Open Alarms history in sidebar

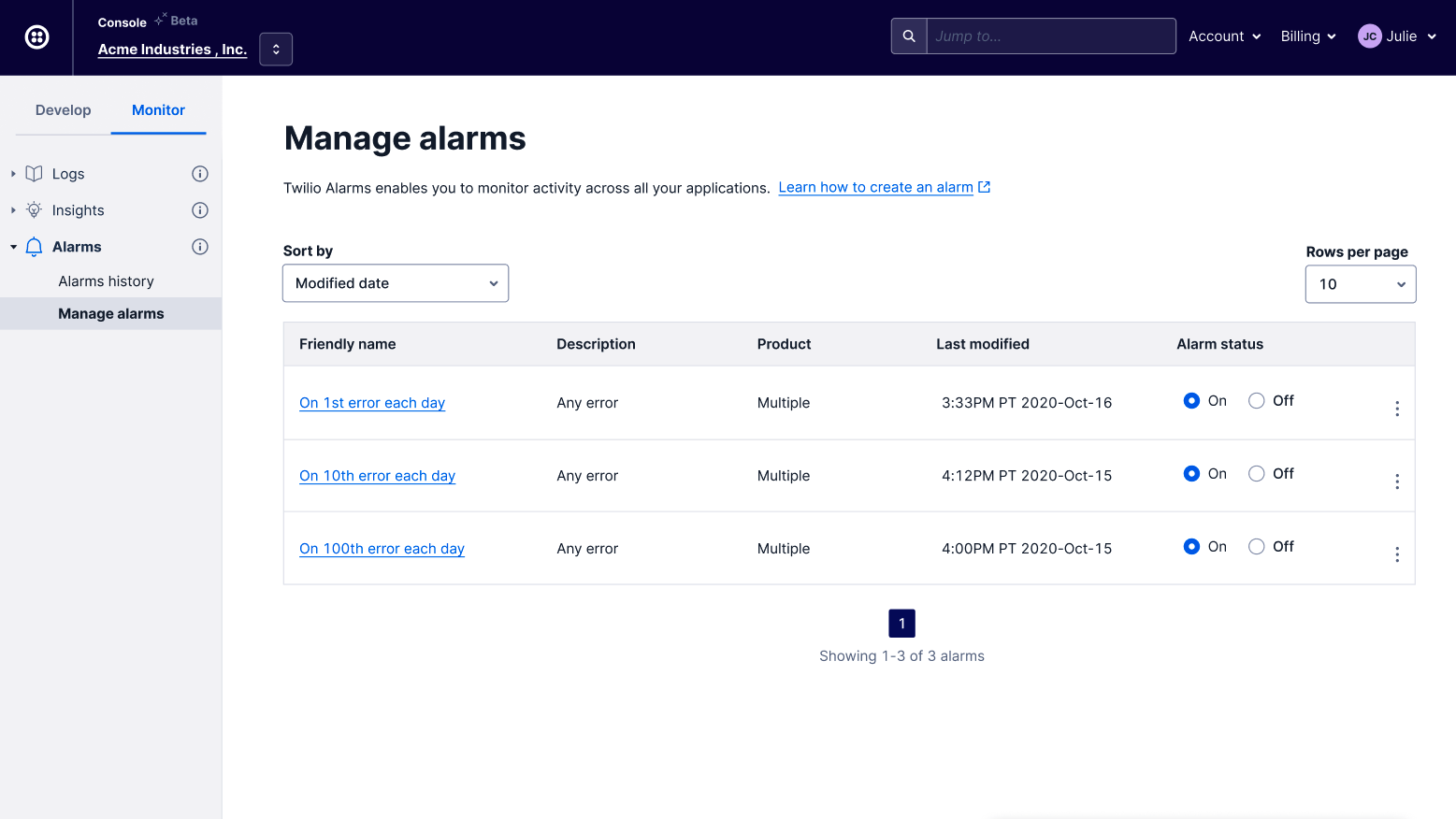click(x=106, y=281)
